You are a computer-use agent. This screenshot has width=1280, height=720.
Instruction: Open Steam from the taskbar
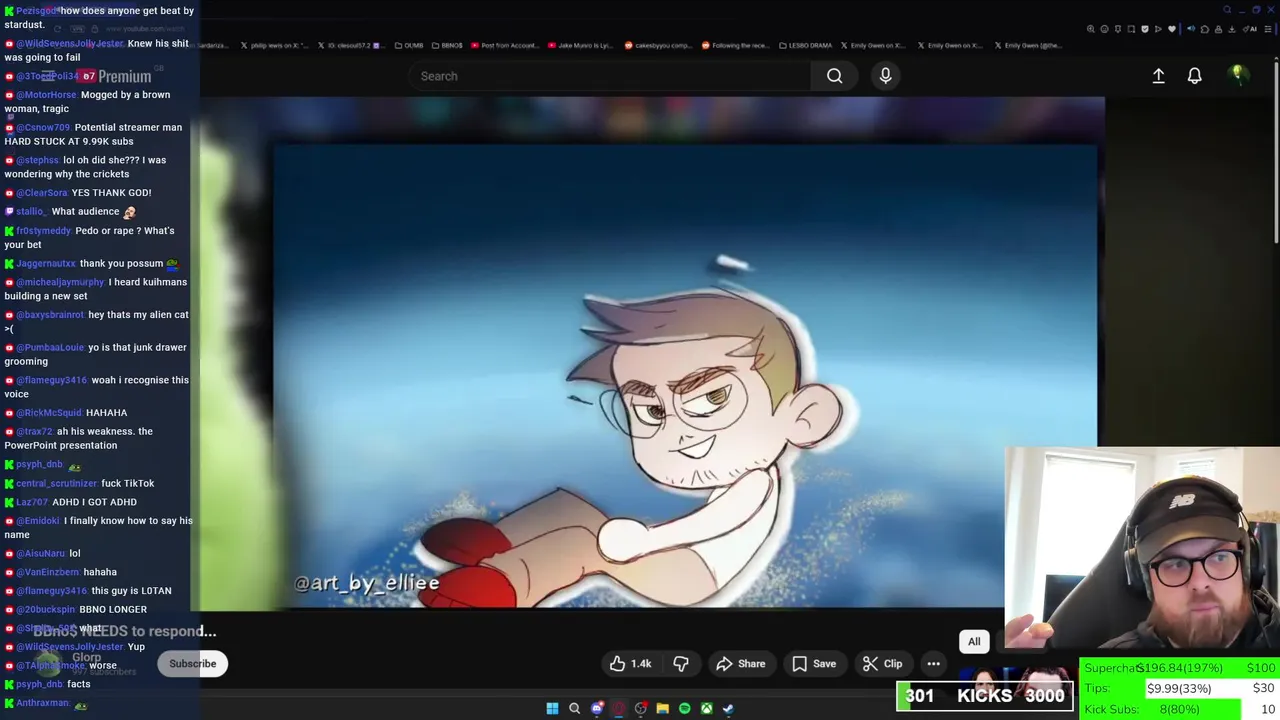(x=728, y=709)
